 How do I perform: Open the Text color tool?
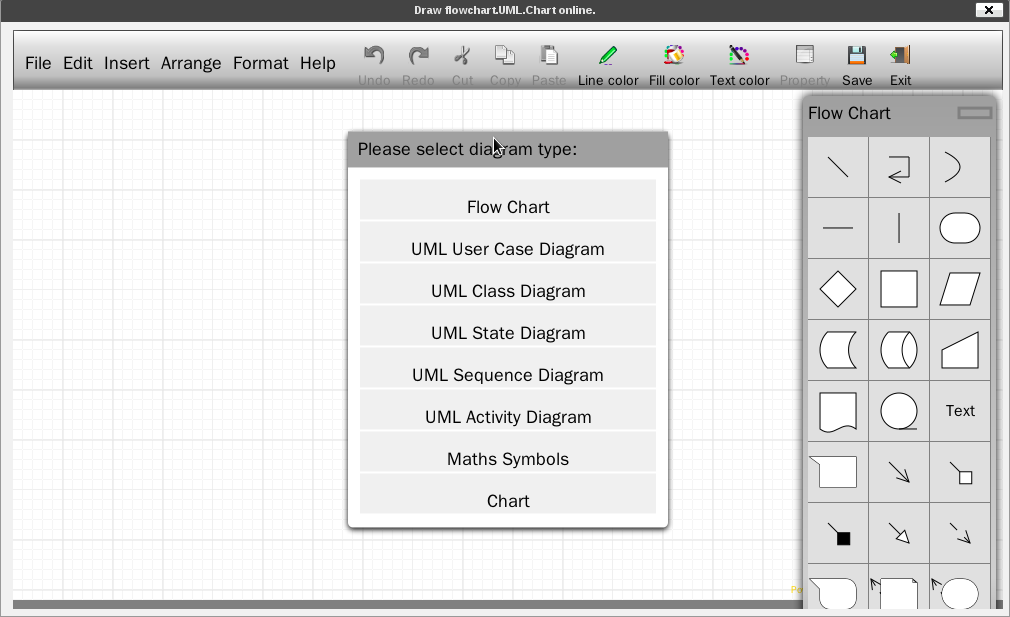pos(739,66)
